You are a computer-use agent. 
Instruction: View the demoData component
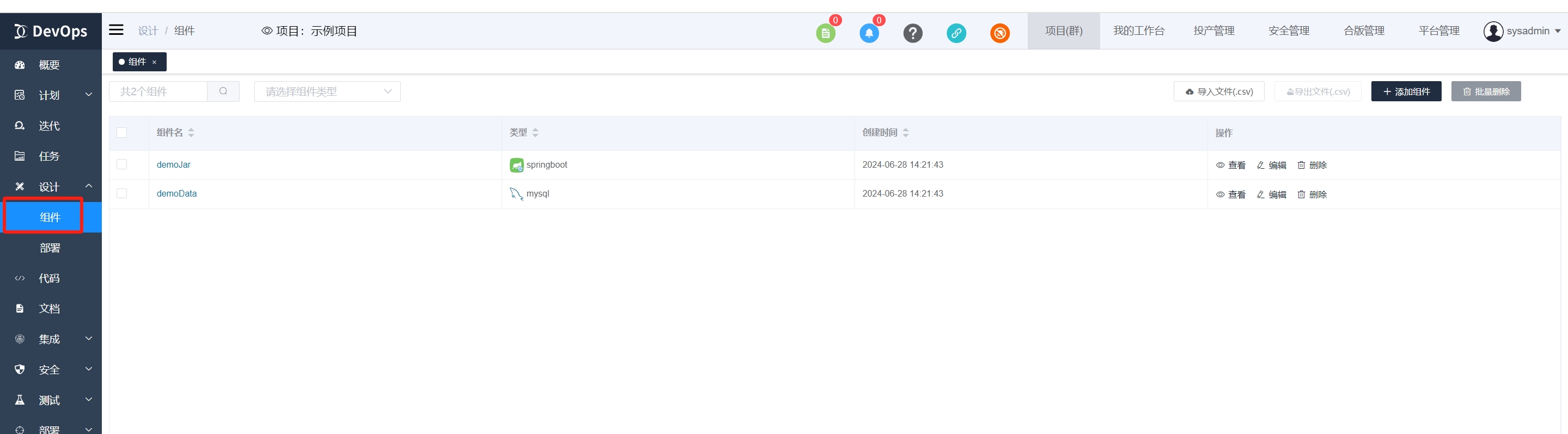[x=1231, y=194]
